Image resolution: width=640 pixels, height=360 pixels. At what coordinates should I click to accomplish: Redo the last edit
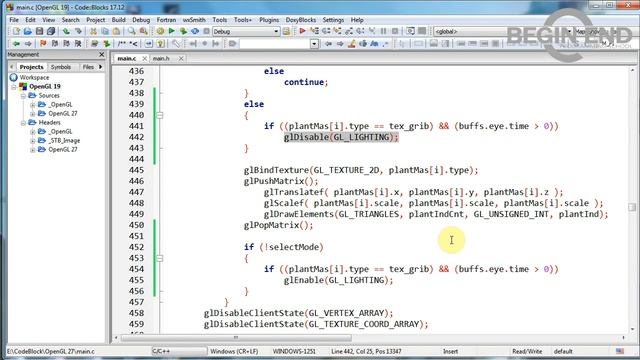pyautogui.click(x=78, y=31)
